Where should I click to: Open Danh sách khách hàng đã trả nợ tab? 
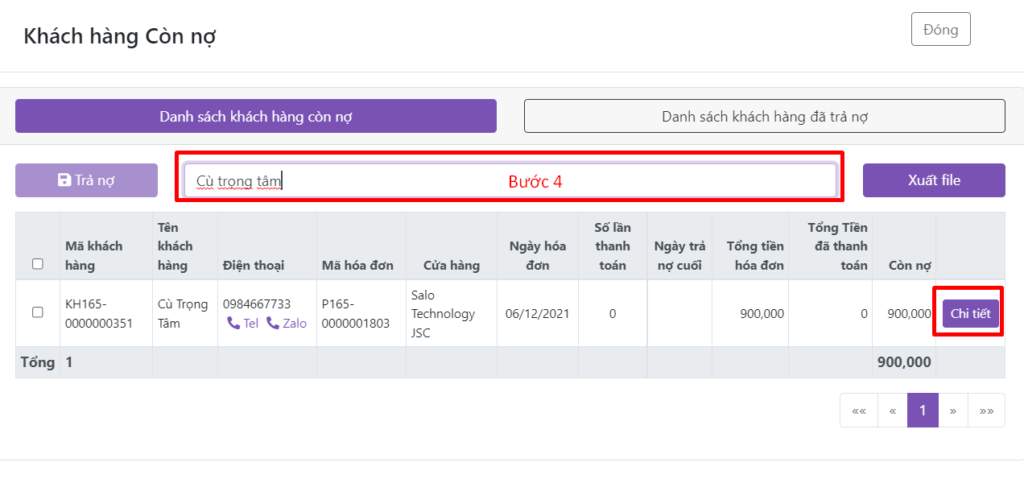point(764,116)
